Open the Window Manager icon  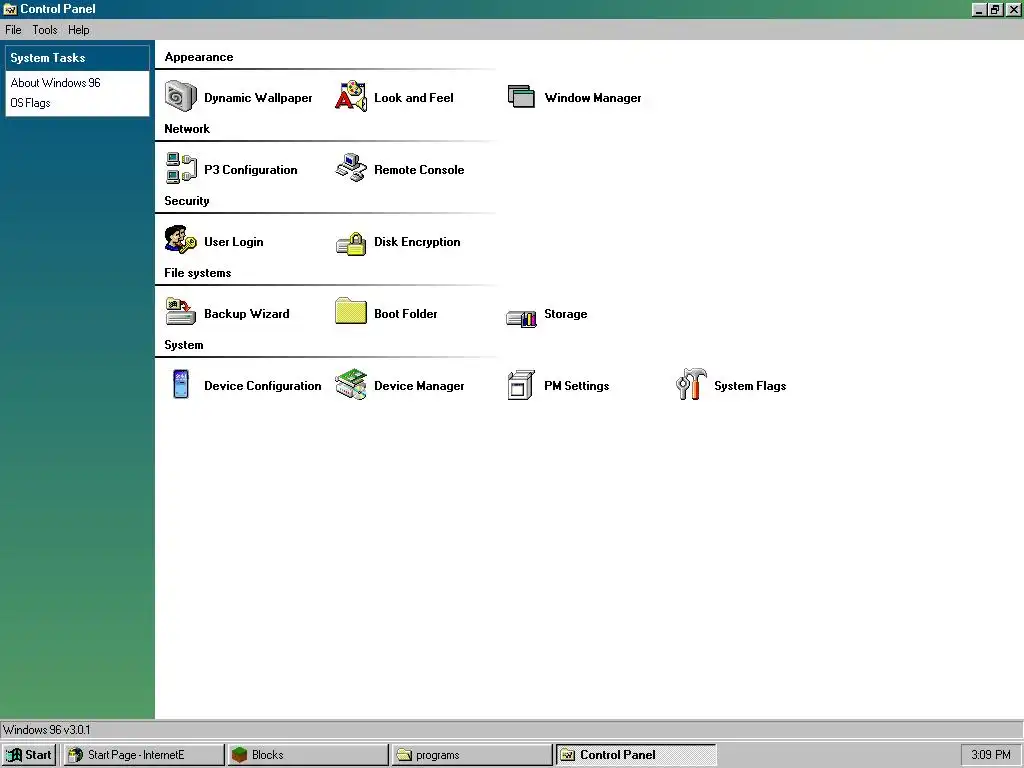click(521, 97)
